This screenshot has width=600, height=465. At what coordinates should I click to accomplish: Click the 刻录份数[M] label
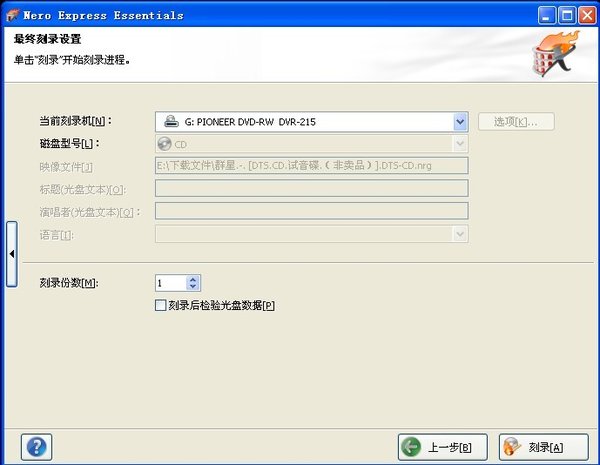(x=69, y=283)
